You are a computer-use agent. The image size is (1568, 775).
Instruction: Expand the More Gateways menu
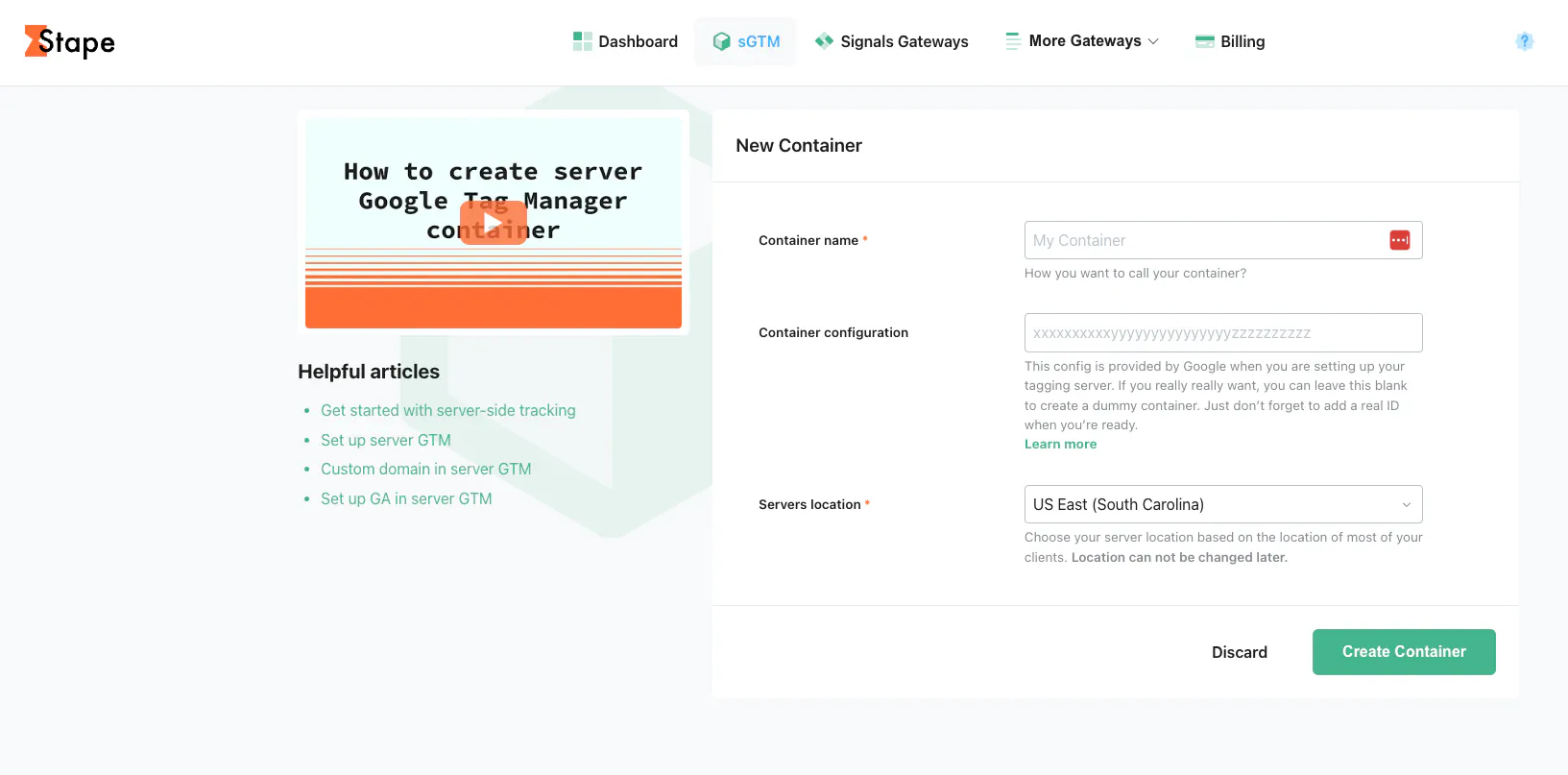pyautogui.click(x=1082, y=41)
